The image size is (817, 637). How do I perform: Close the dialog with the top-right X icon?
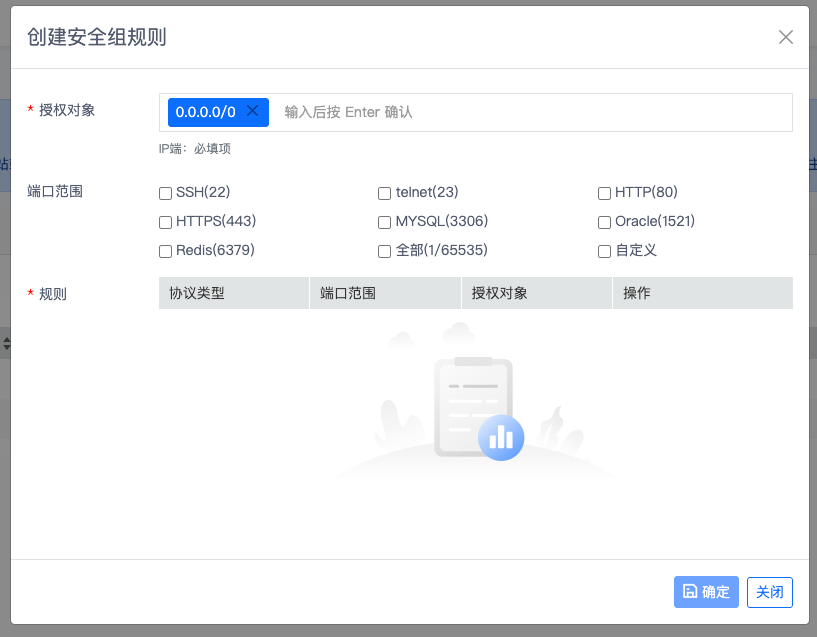point(786,37)
